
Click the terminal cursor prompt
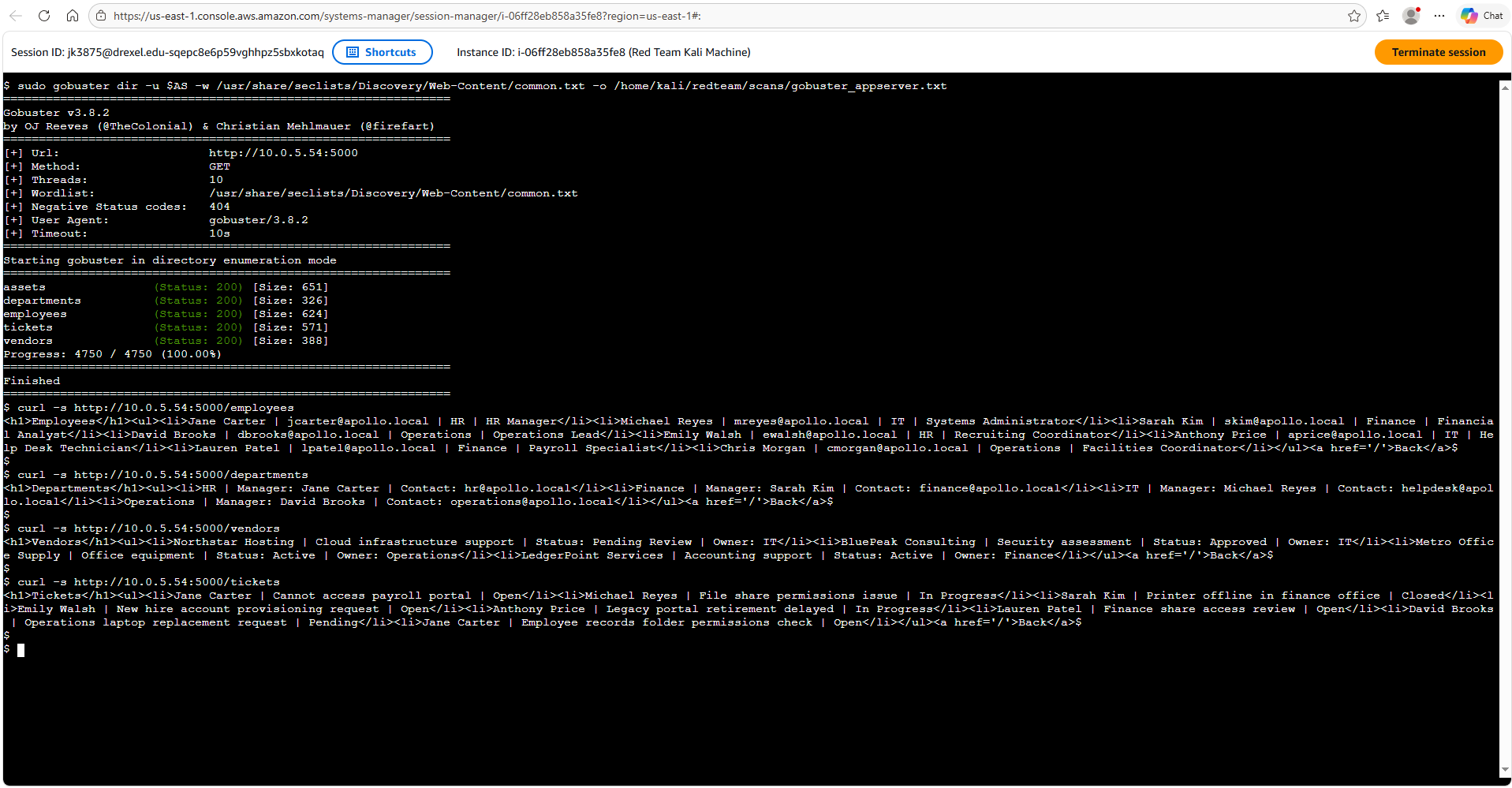click(x=21, y=650)
